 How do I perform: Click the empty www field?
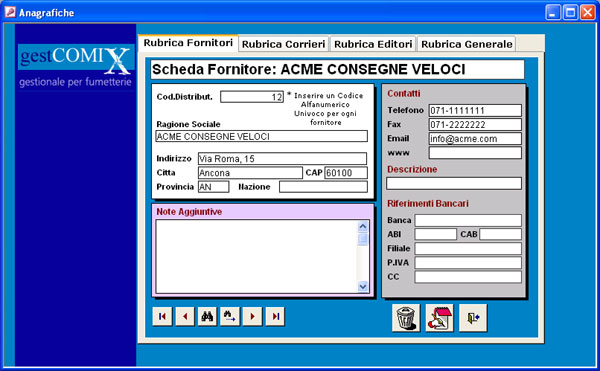click(x=475, y=153)
